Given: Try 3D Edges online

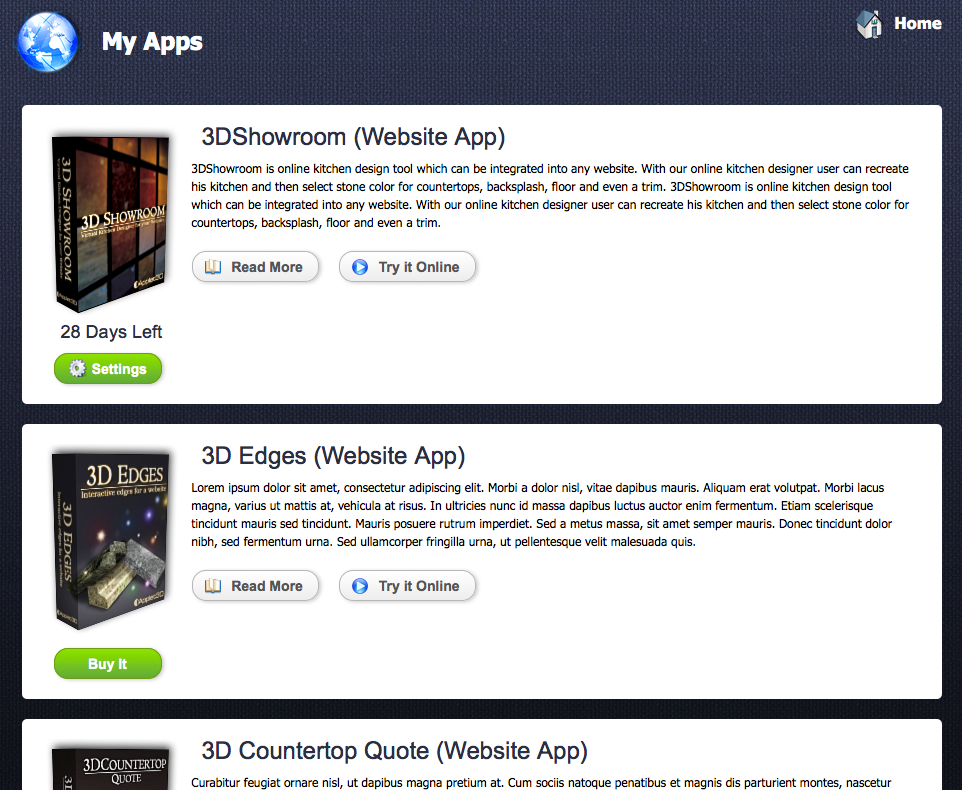Looking at the screenshot, I should pos(407,585).
